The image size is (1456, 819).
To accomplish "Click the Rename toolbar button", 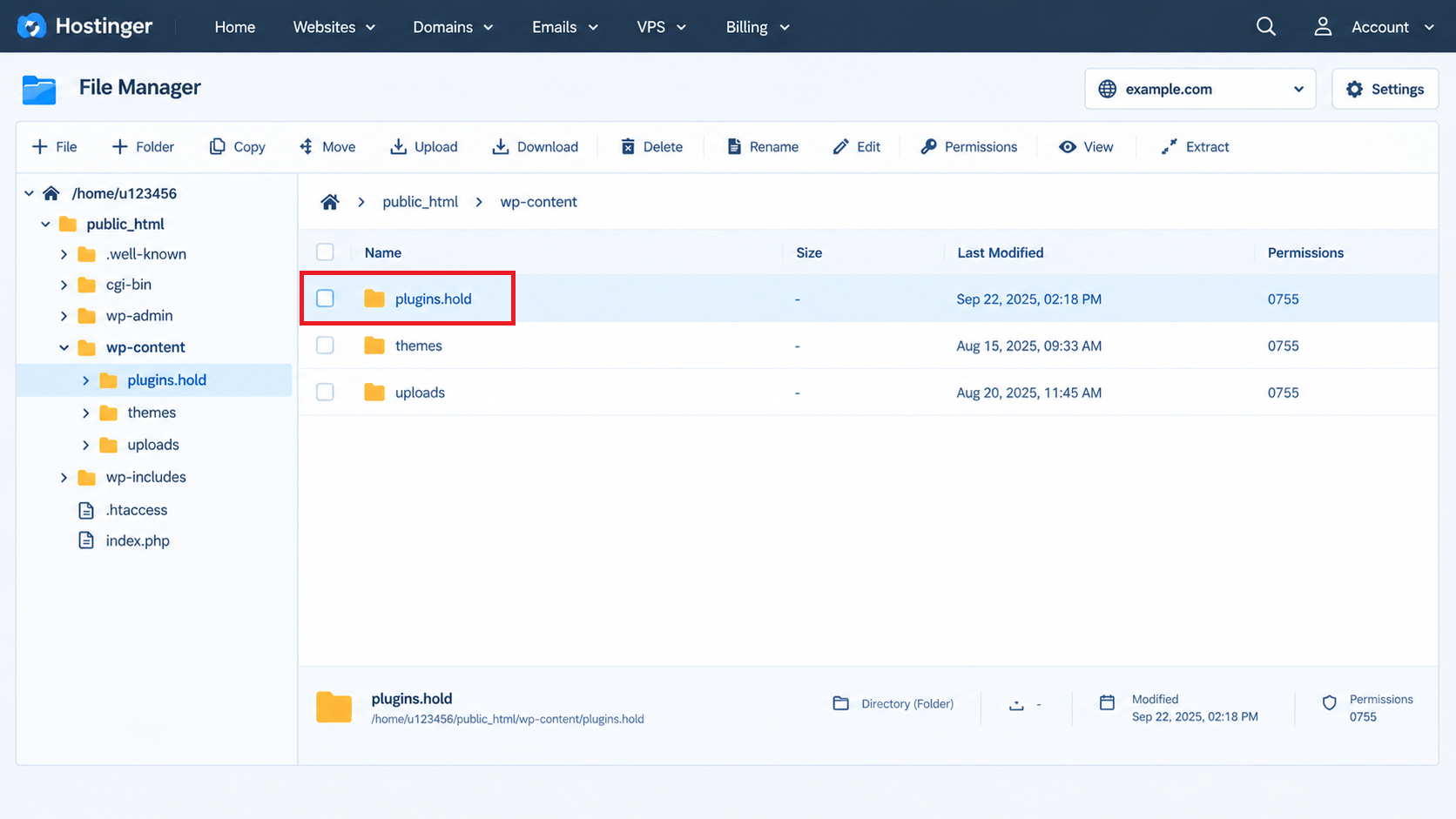I will pos(762,147).
